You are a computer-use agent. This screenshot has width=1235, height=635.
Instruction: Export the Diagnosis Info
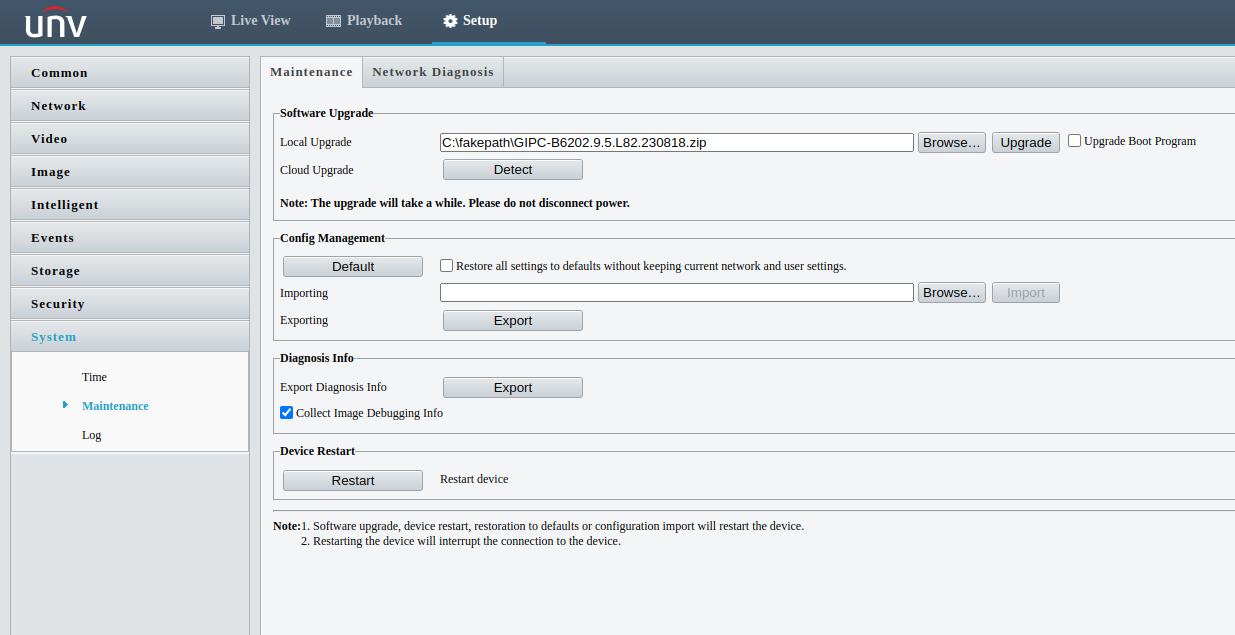512,388
